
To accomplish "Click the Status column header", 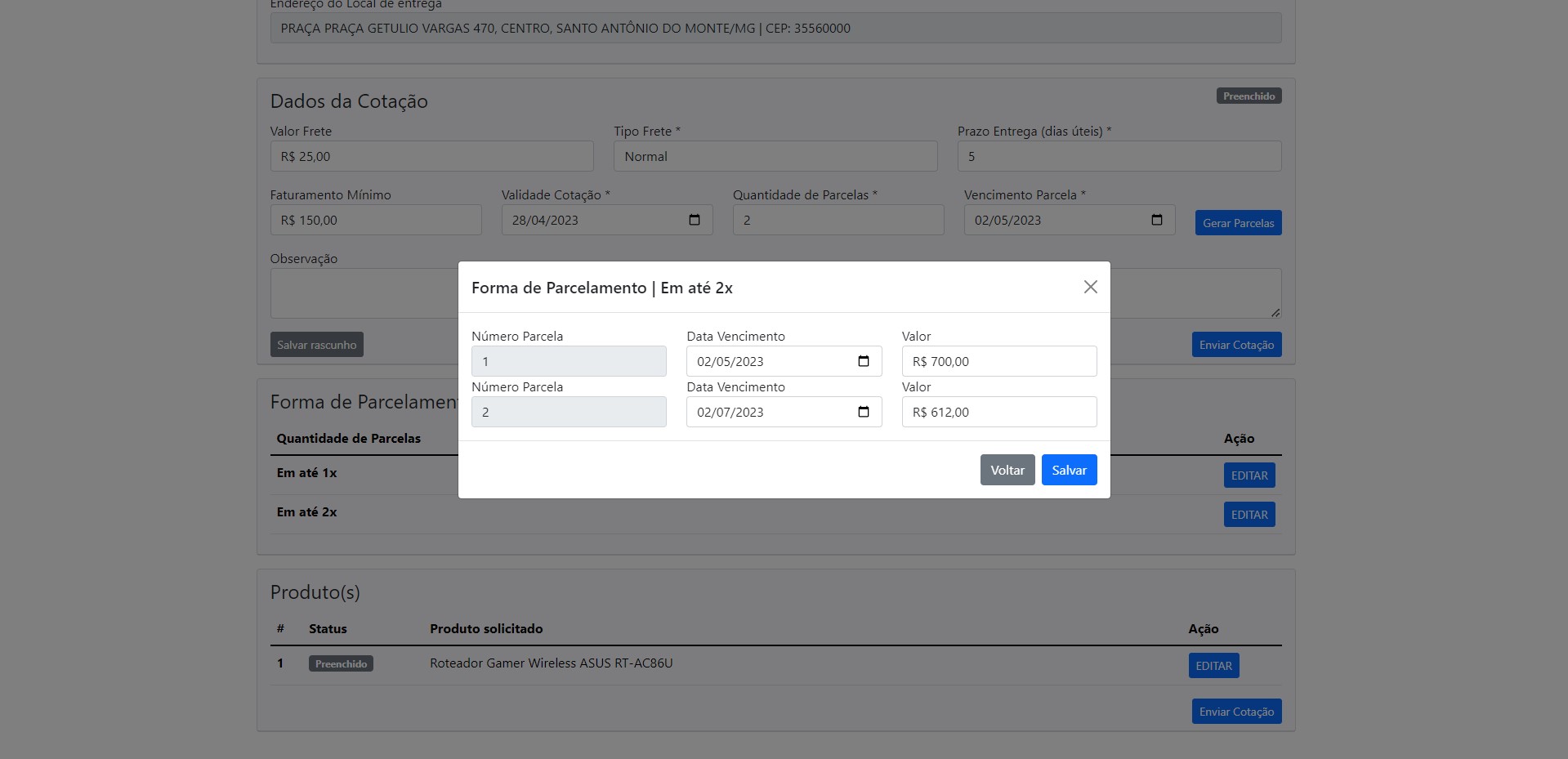I will 328,628.
